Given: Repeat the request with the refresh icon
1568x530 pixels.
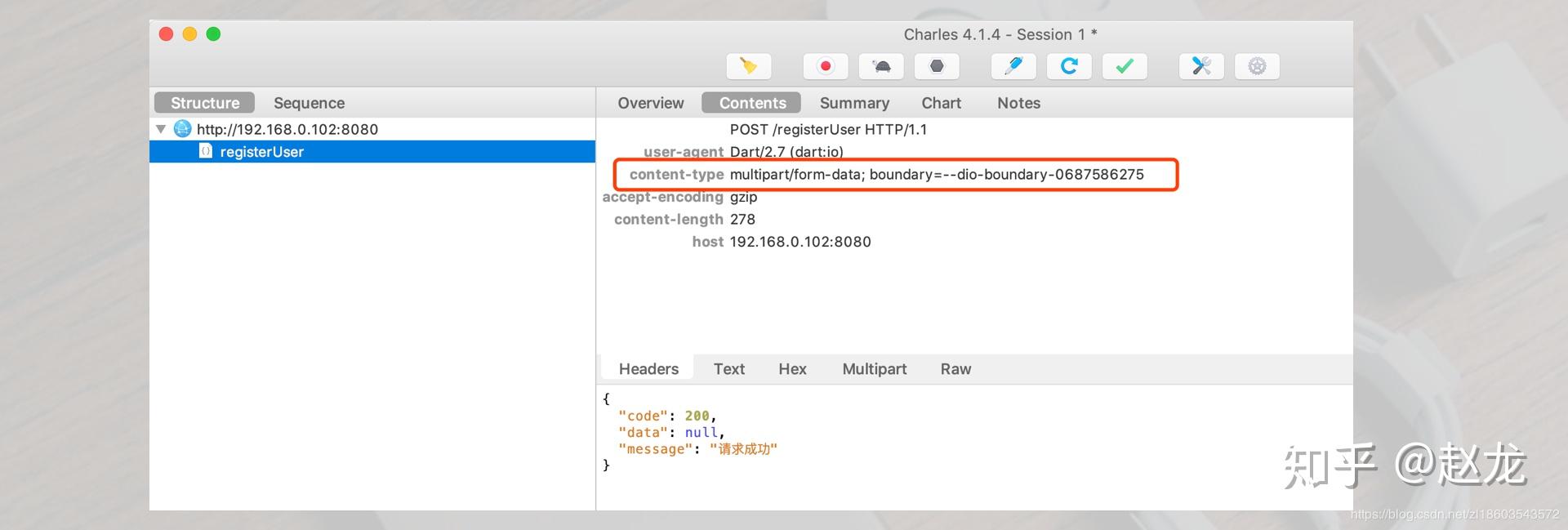Looking at the screenshot, I should click(1069, 66).
